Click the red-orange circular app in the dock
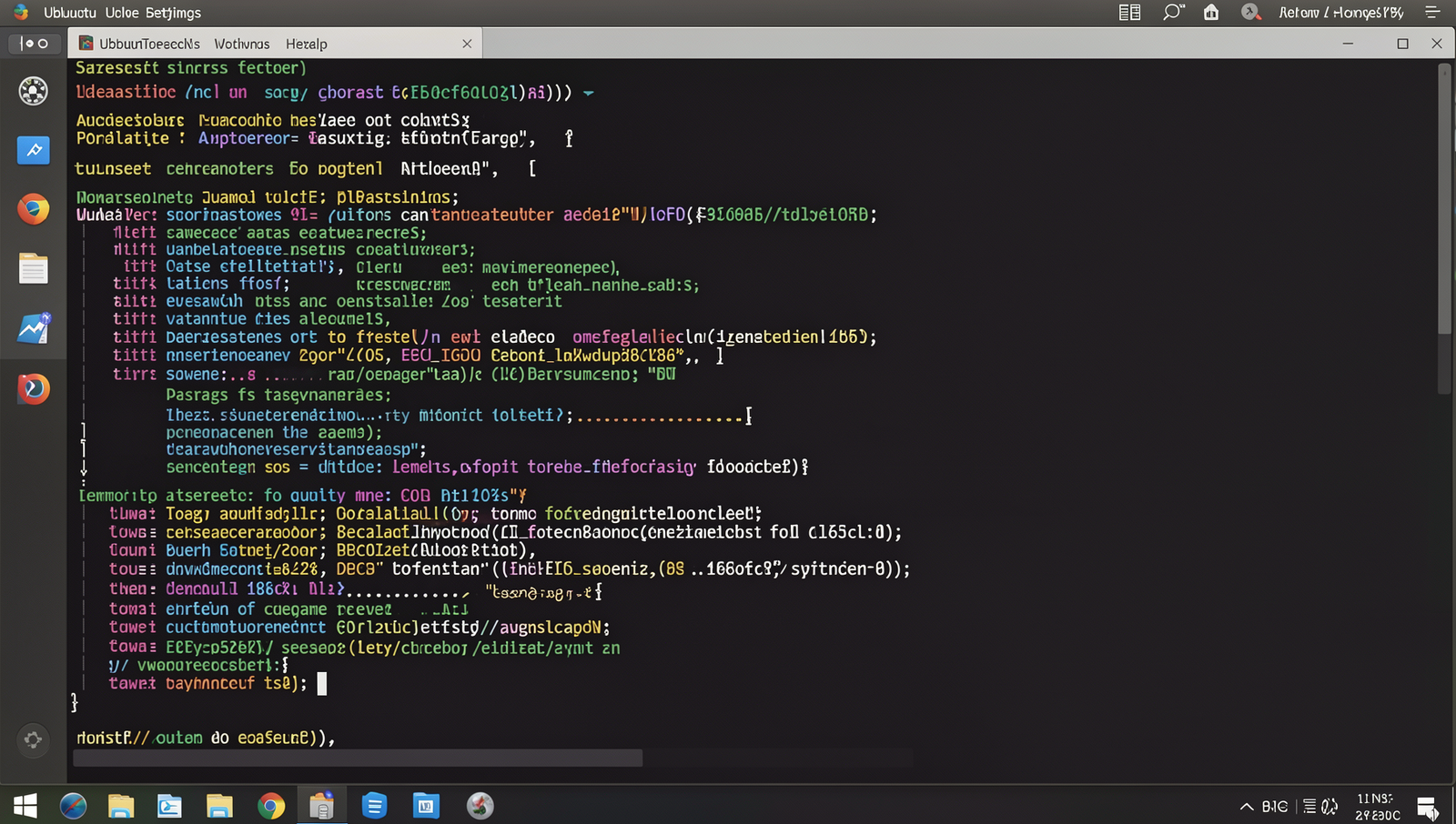1456x824 pixels. point(34,388)
